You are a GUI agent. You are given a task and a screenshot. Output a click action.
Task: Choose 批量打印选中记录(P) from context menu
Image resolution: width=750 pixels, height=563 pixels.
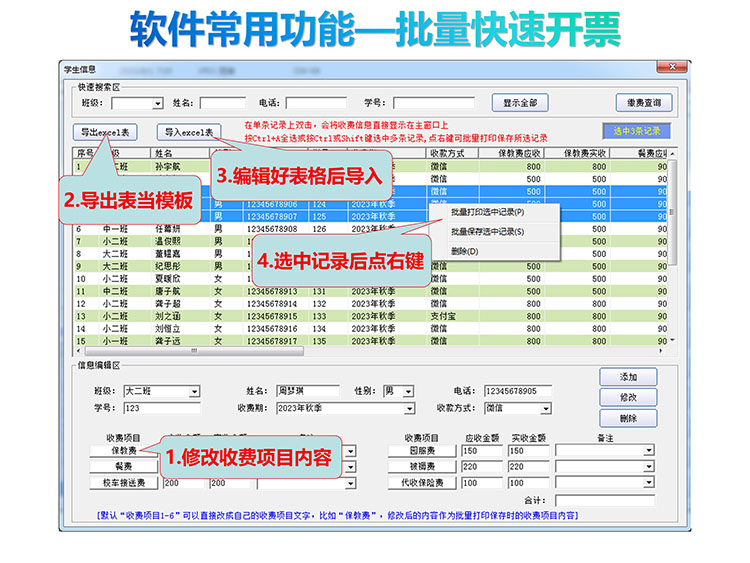point(487,212)
